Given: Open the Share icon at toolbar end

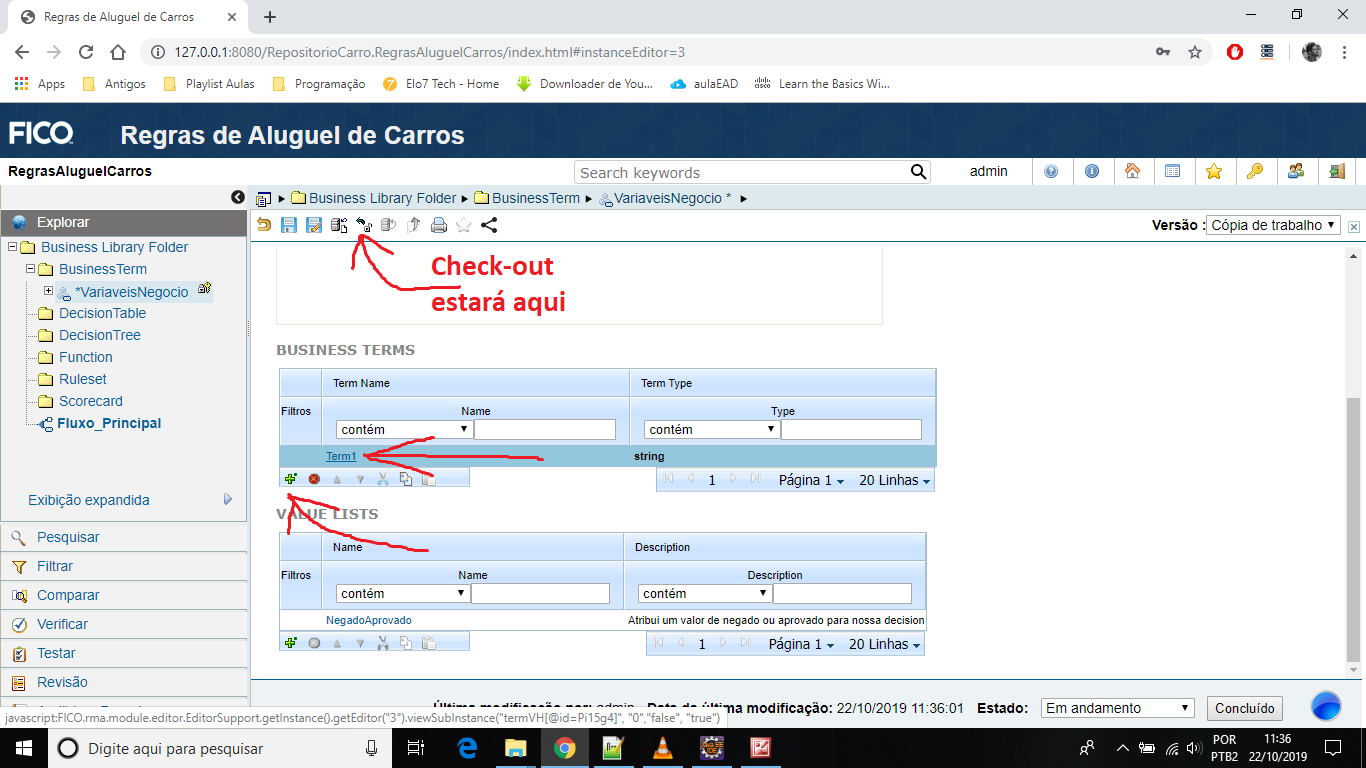Looking at the screenshot, I should [487, 225].
